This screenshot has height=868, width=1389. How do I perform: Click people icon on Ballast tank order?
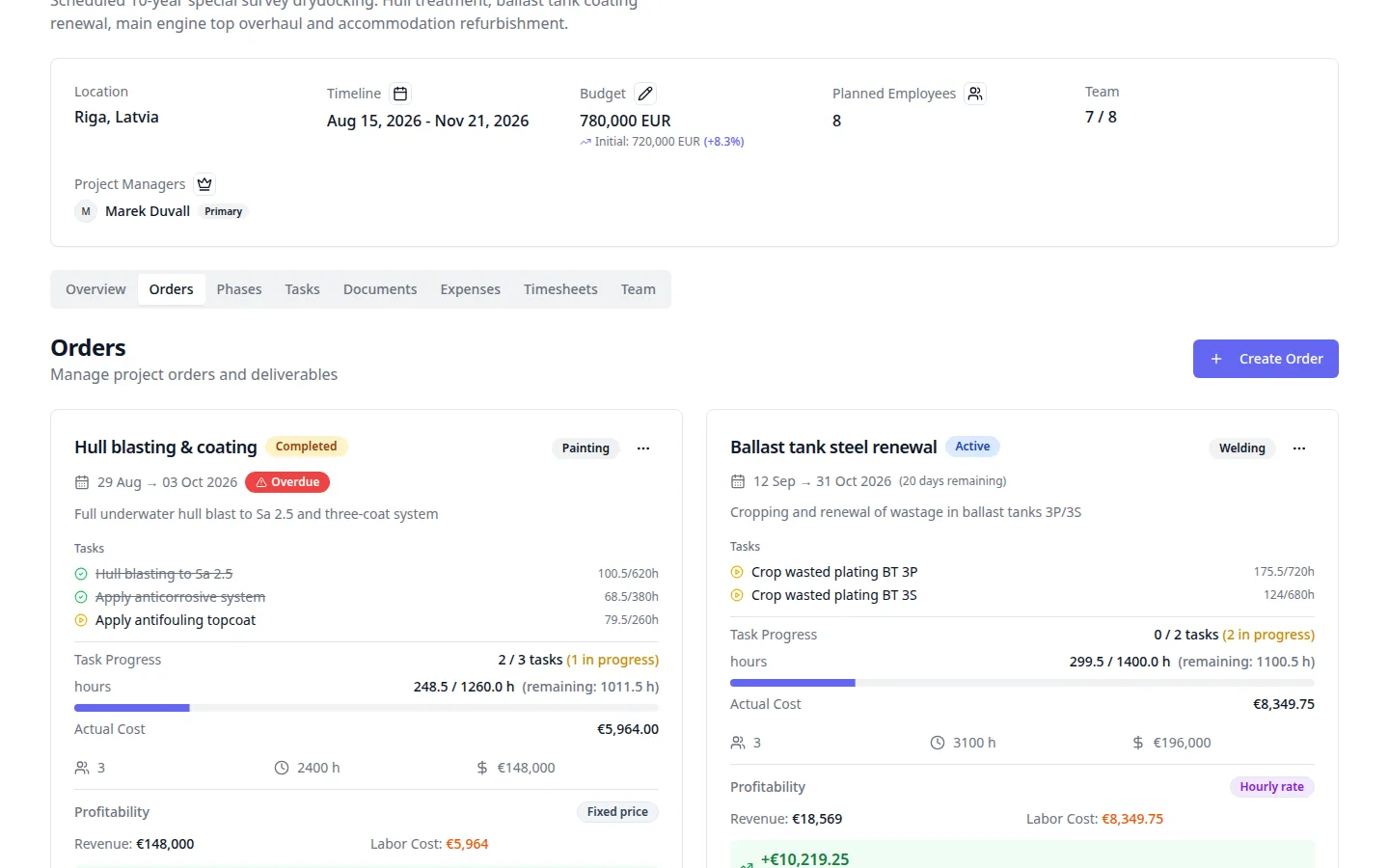[738, 743]
